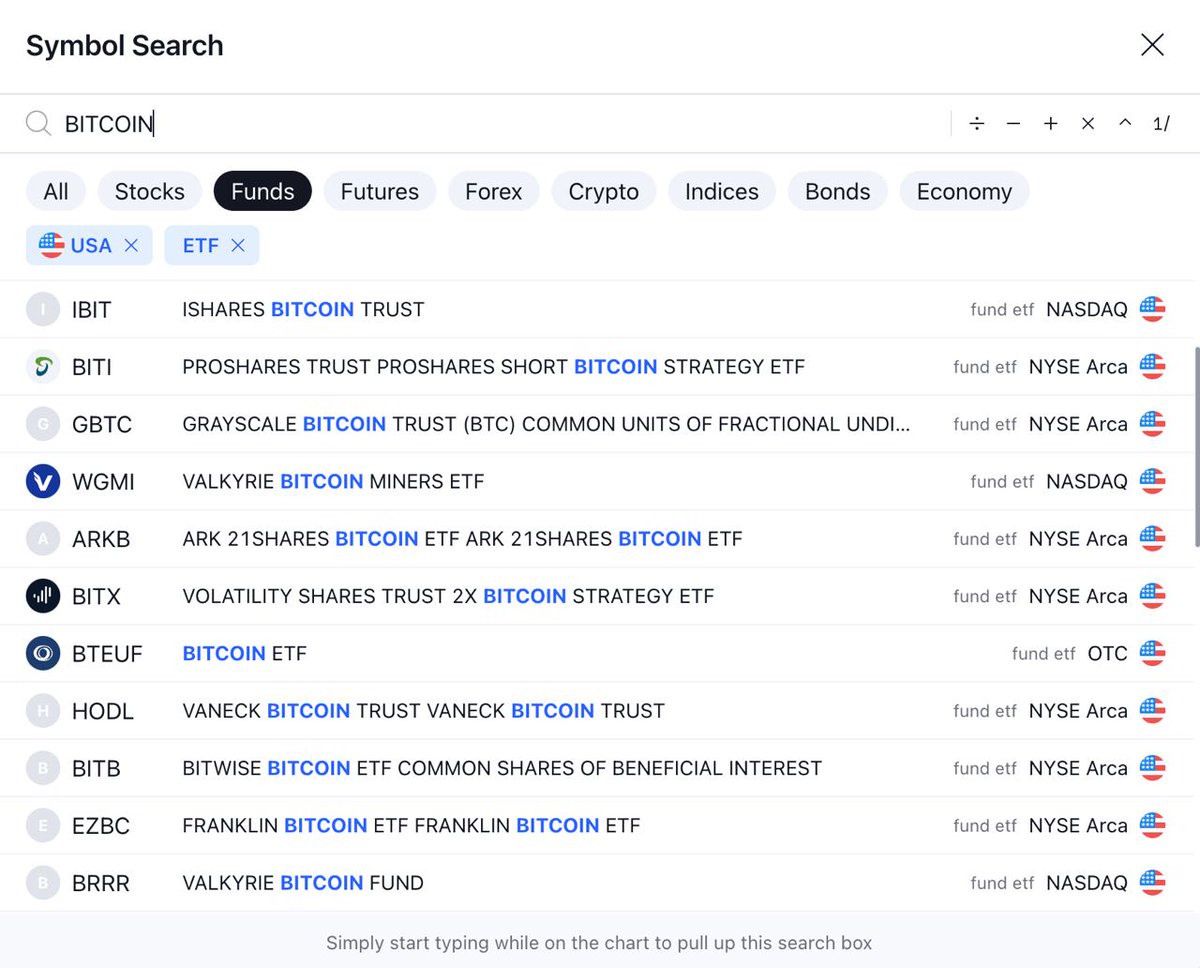The image size is (1200, 968).
Task: Remove the ETF type filter
Action: pyautogui.click(x=237, y=245)
